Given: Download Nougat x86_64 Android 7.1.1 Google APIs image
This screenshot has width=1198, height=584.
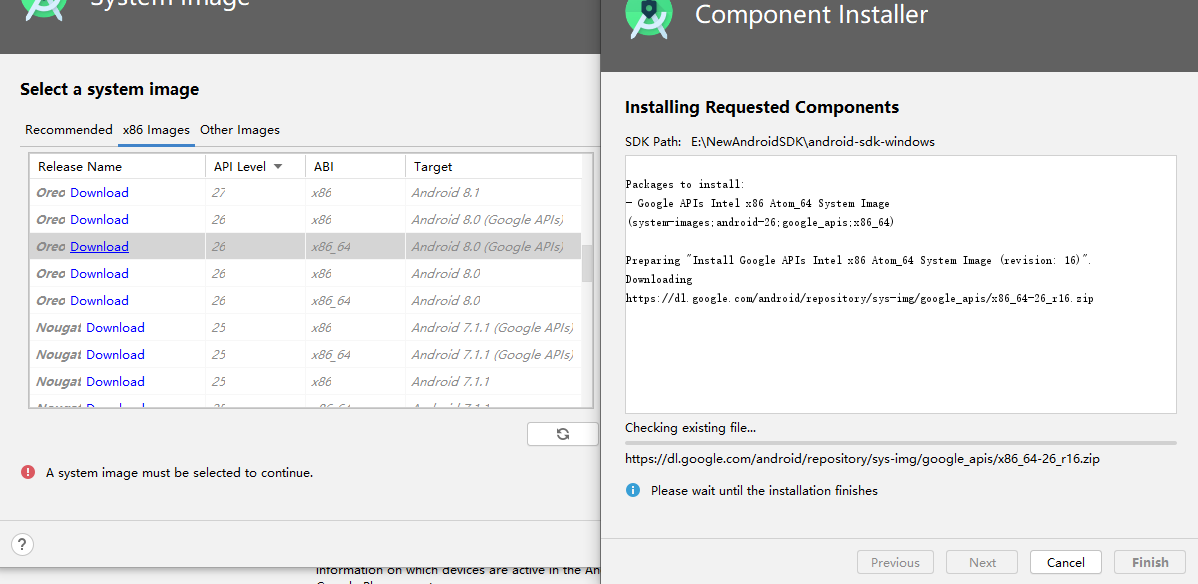Looking at the screenshot, I should point(115,355).
